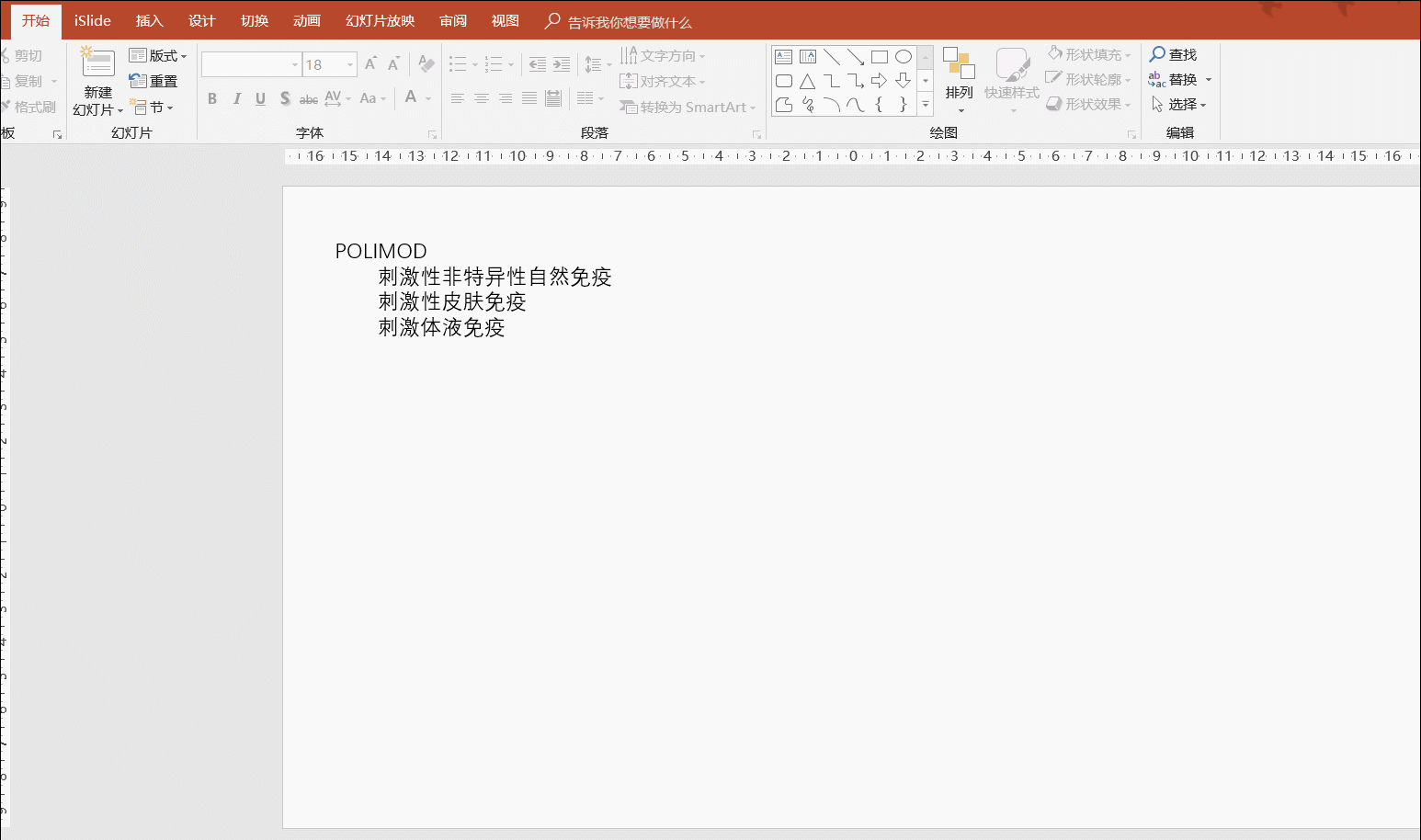Toggle Italic formatting
This screenshot has width=1421, height=840.
point(236,98)
